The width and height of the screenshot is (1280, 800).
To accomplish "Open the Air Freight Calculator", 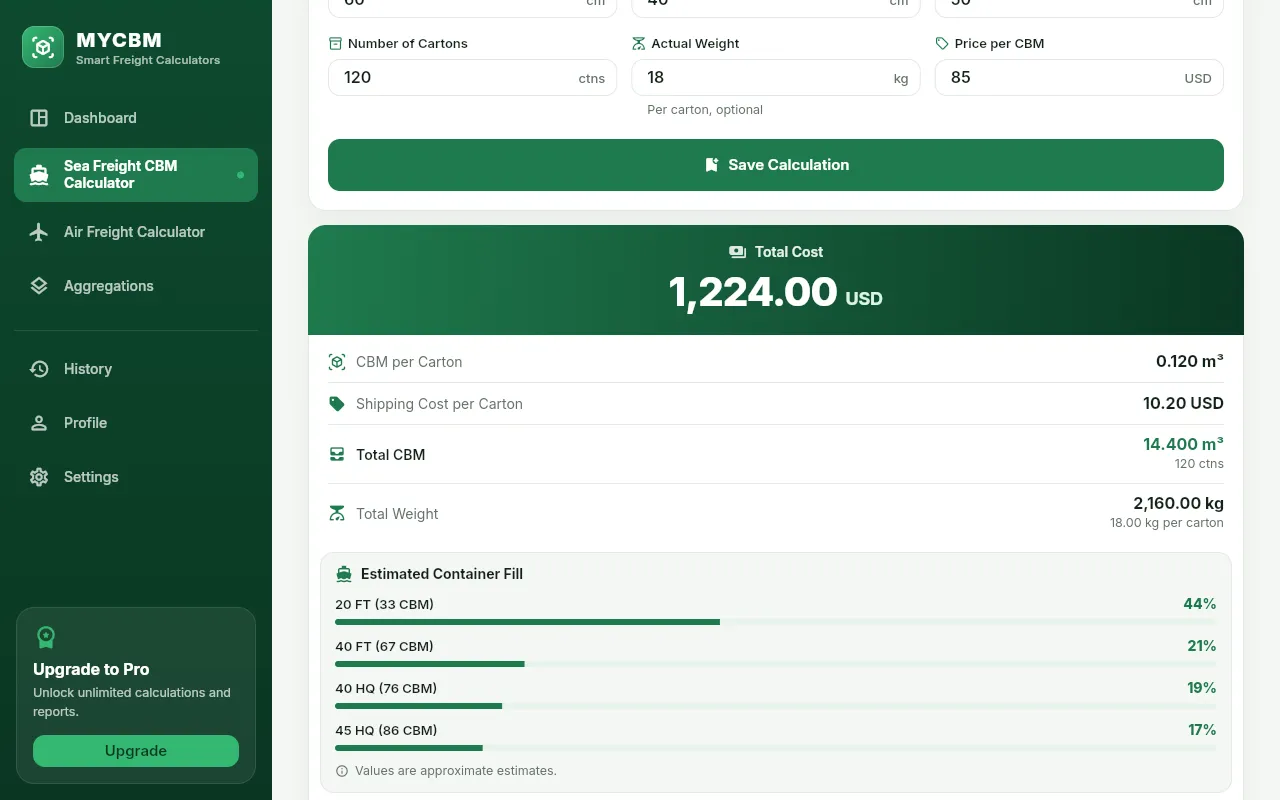I will coord(136,232).
